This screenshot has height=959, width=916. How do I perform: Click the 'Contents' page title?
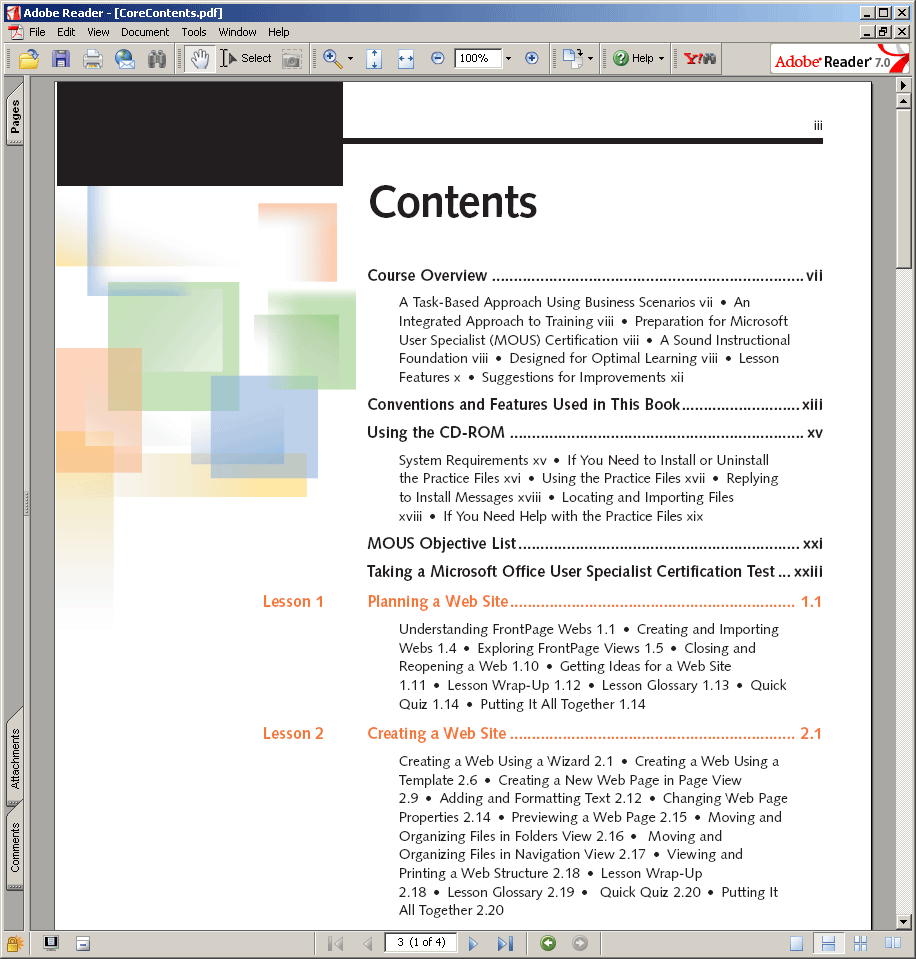[453, 202]
